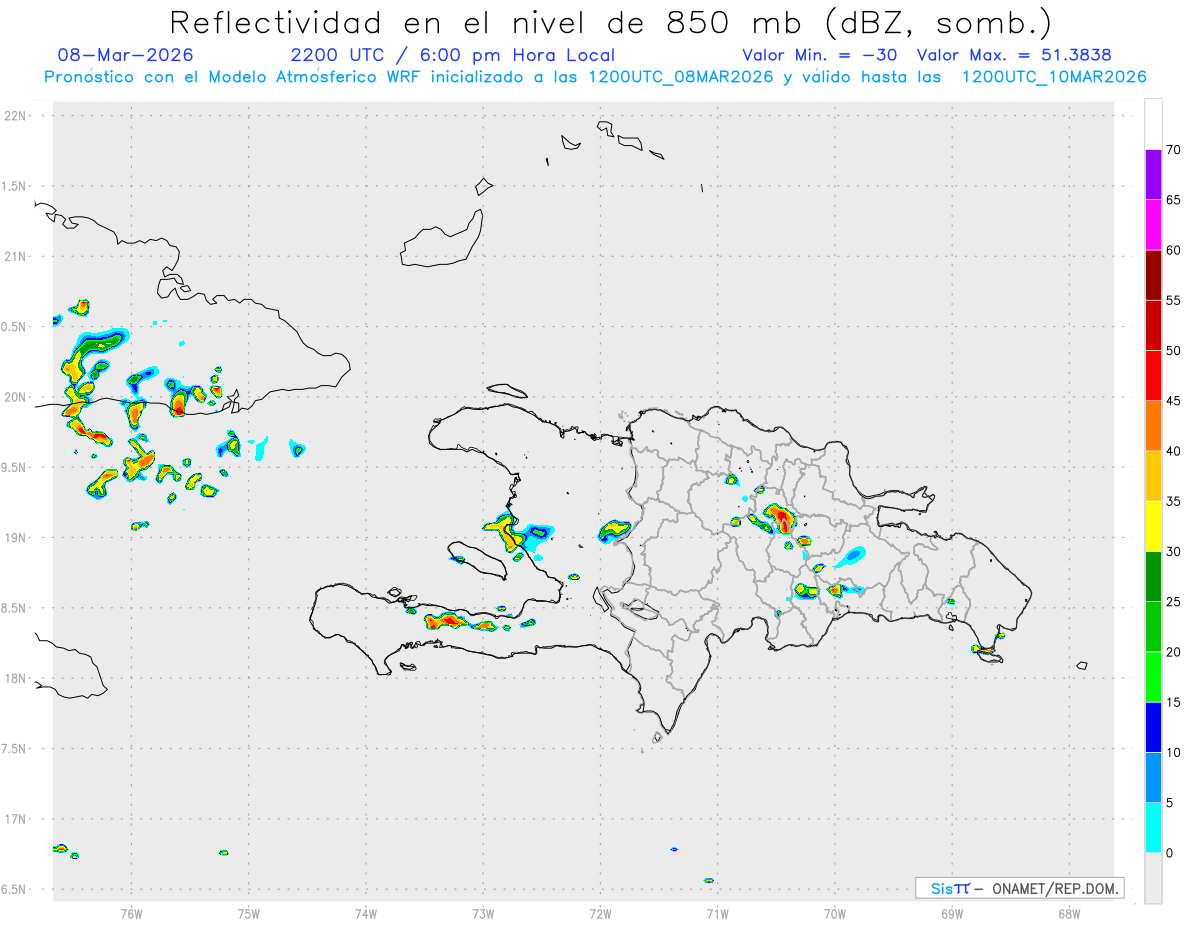Pick the dark maroon 55–60 dBZ colorbar segment

(1153, 275)
